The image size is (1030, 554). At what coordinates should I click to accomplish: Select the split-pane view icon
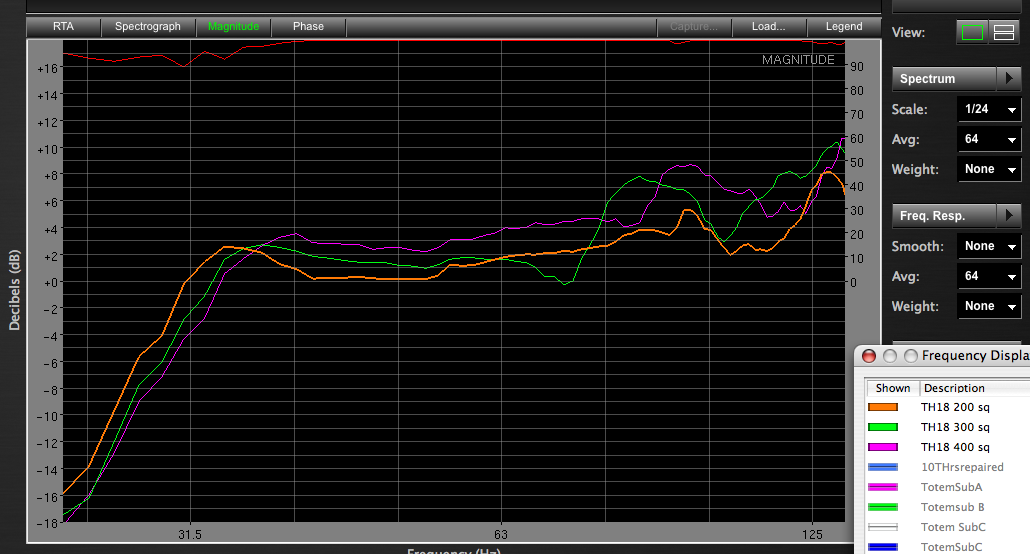pos(1004,32)
